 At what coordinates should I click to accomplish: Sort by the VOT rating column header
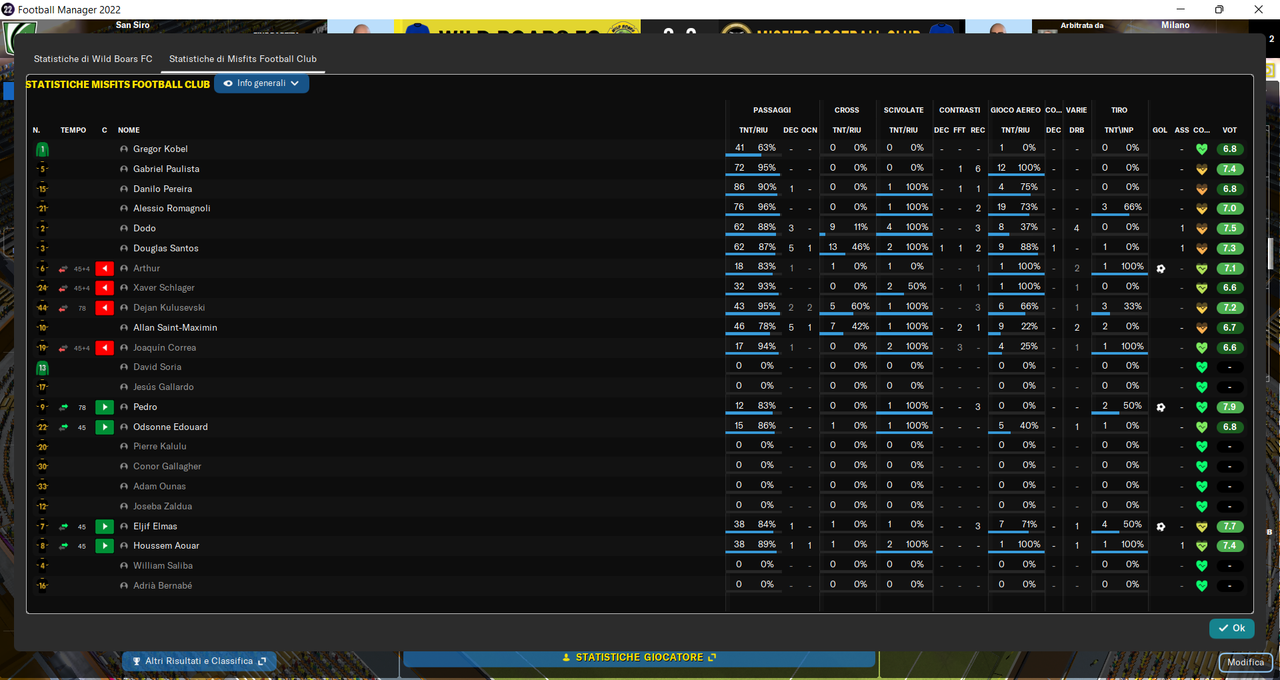(x=1230, y=130)
